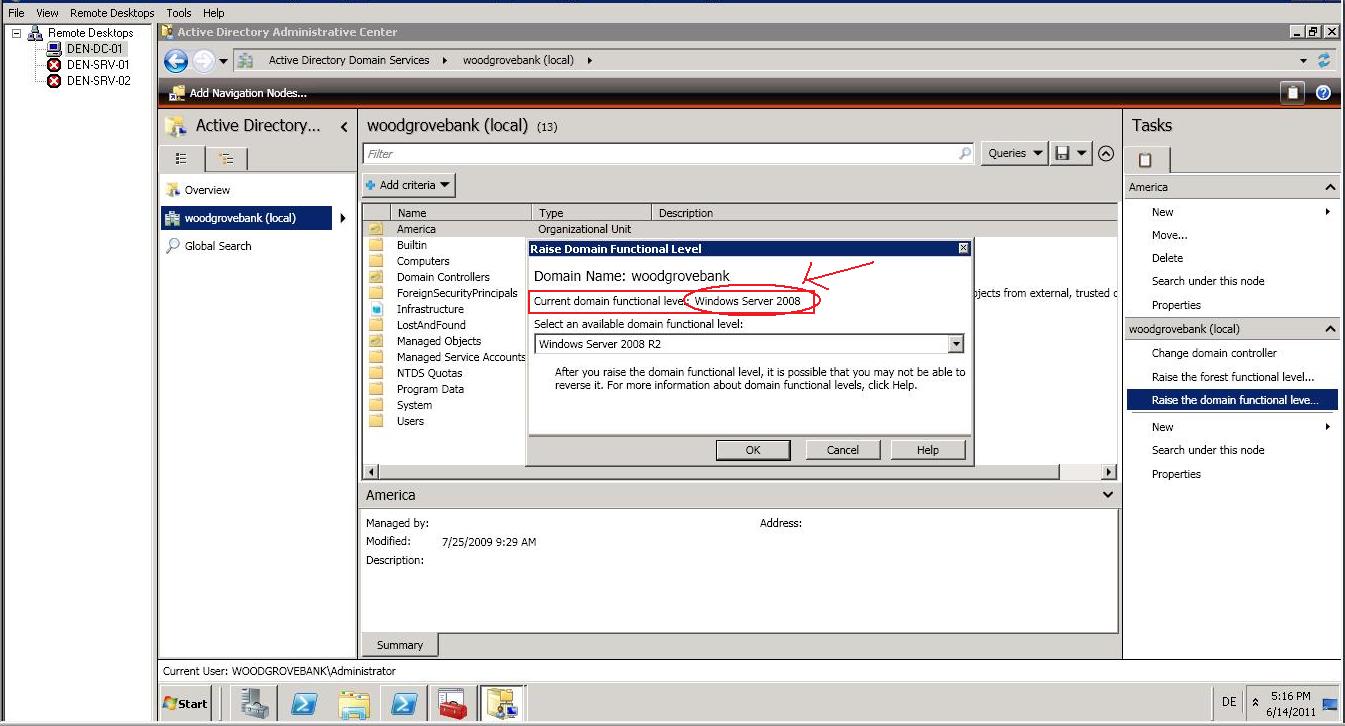This screenshot has height=726, width=1345.
Task: Click the refresh icon in the address bar
Action: tap(1325, 60)
